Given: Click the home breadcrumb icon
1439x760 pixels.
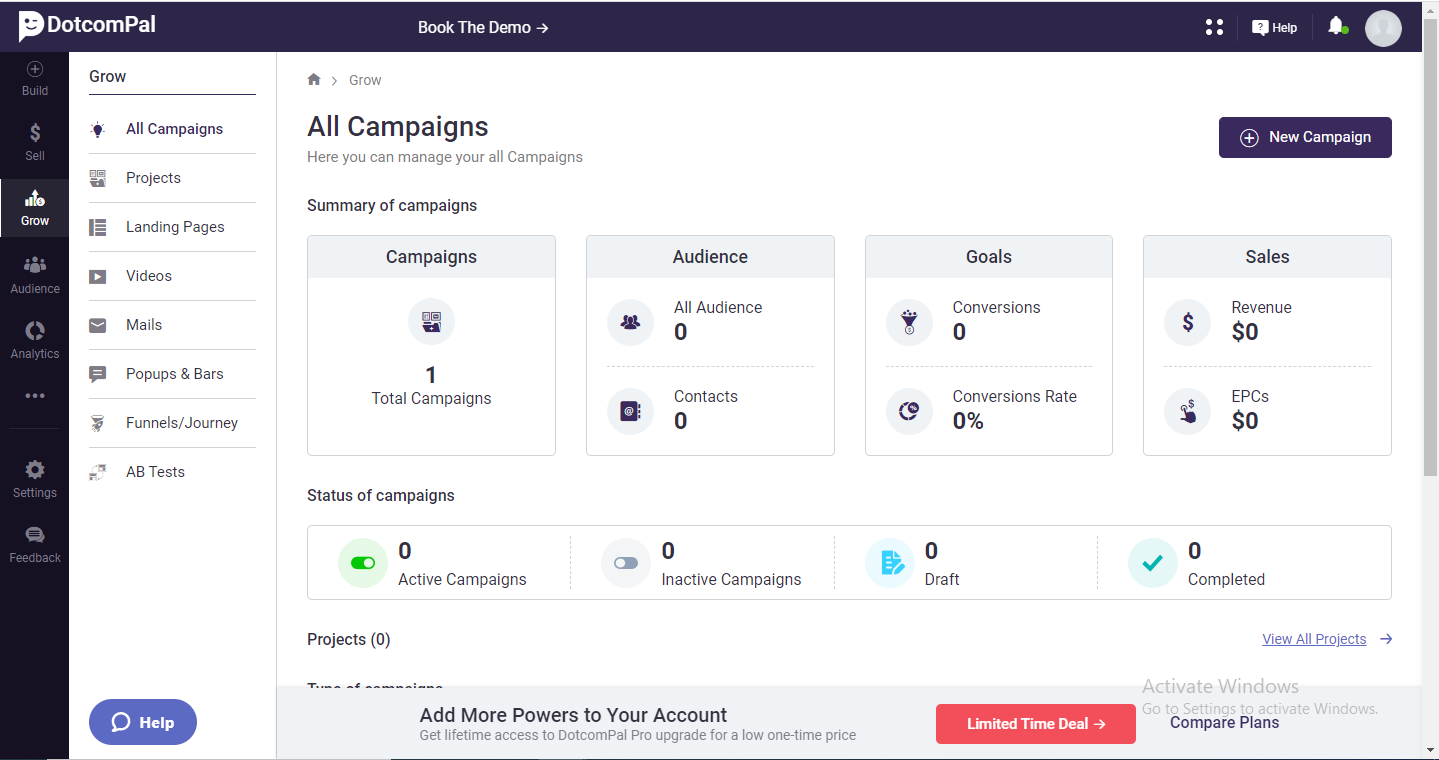Looking at the screenshot, I should coord(314,80).
